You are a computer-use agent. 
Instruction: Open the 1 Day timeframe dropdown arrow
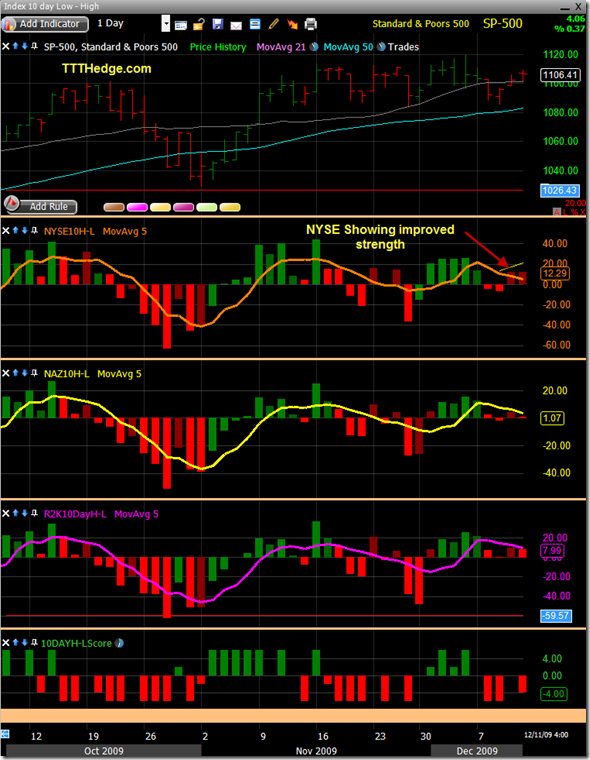(x=166, y=23)
